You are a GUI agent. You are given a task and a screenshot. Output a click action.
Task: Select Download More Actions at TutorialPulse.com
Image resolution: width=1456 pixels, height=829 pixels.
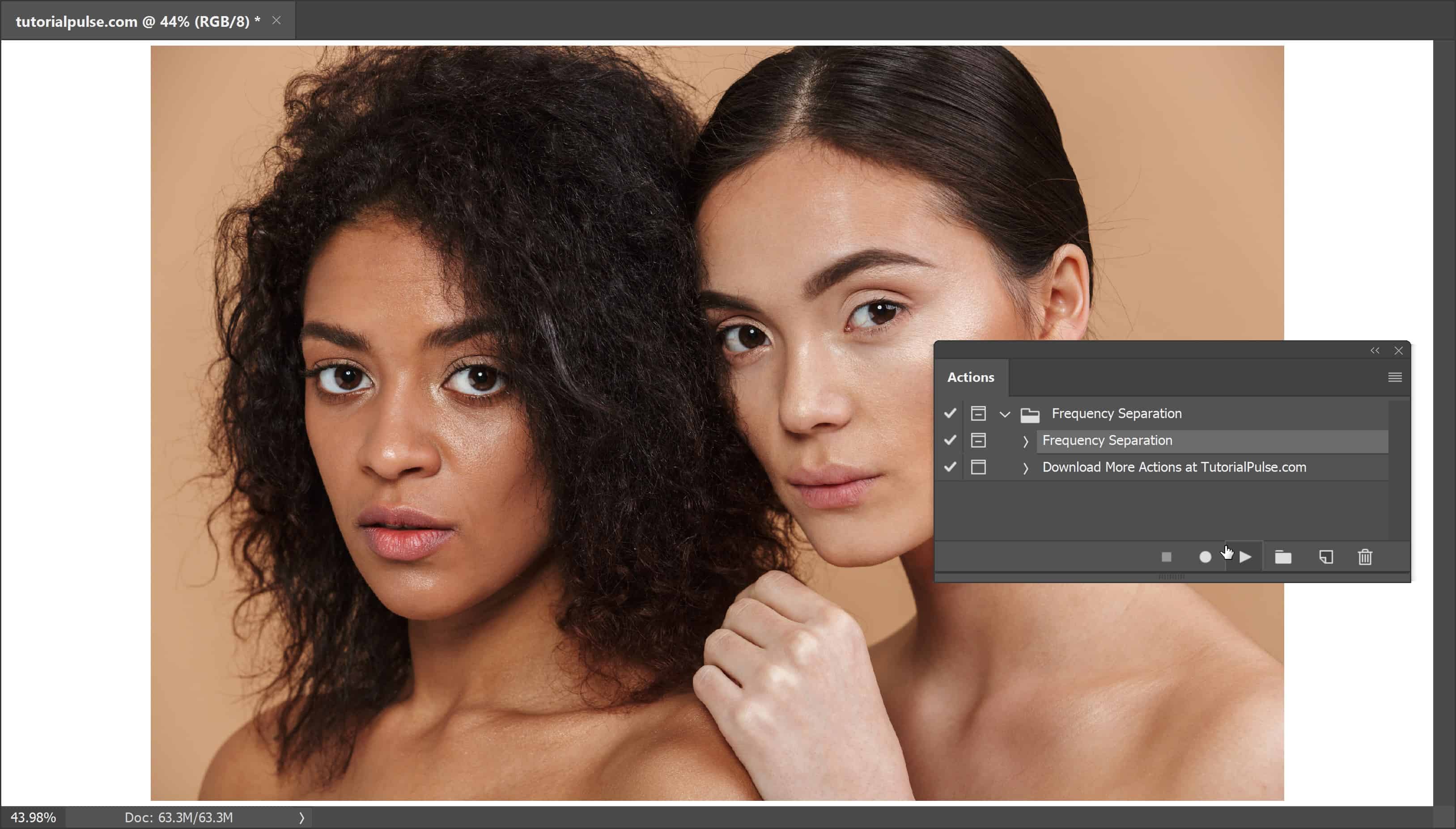coord(1174,467)
